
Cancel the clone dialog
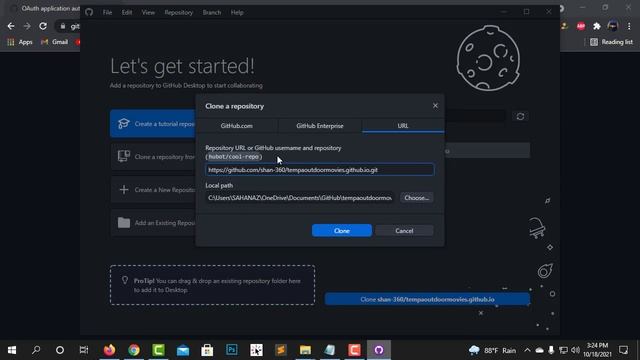404,231
